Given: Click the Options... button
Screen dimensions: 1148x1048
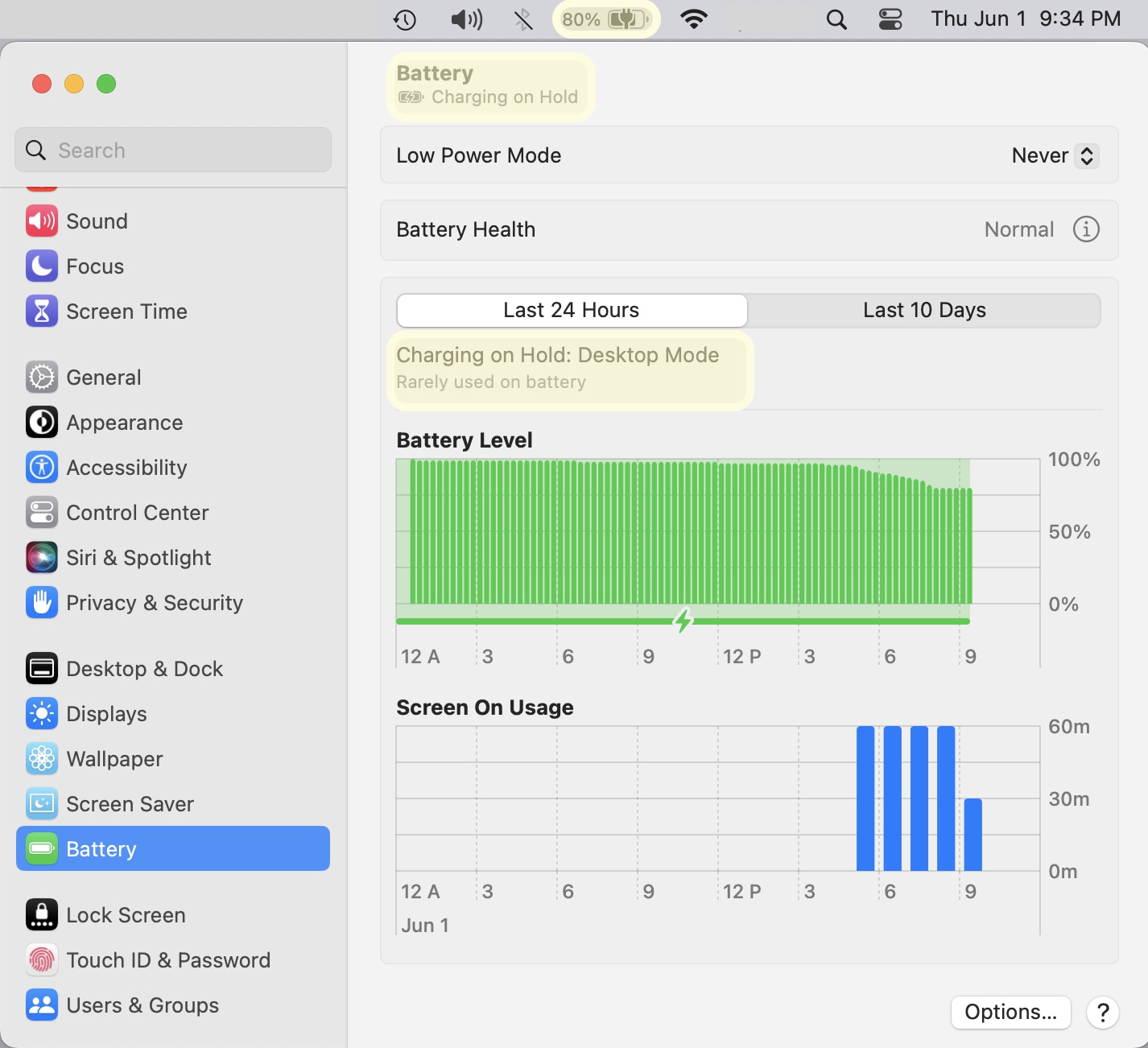Looking at the screenshot, I should (x=1010, y=1012).
